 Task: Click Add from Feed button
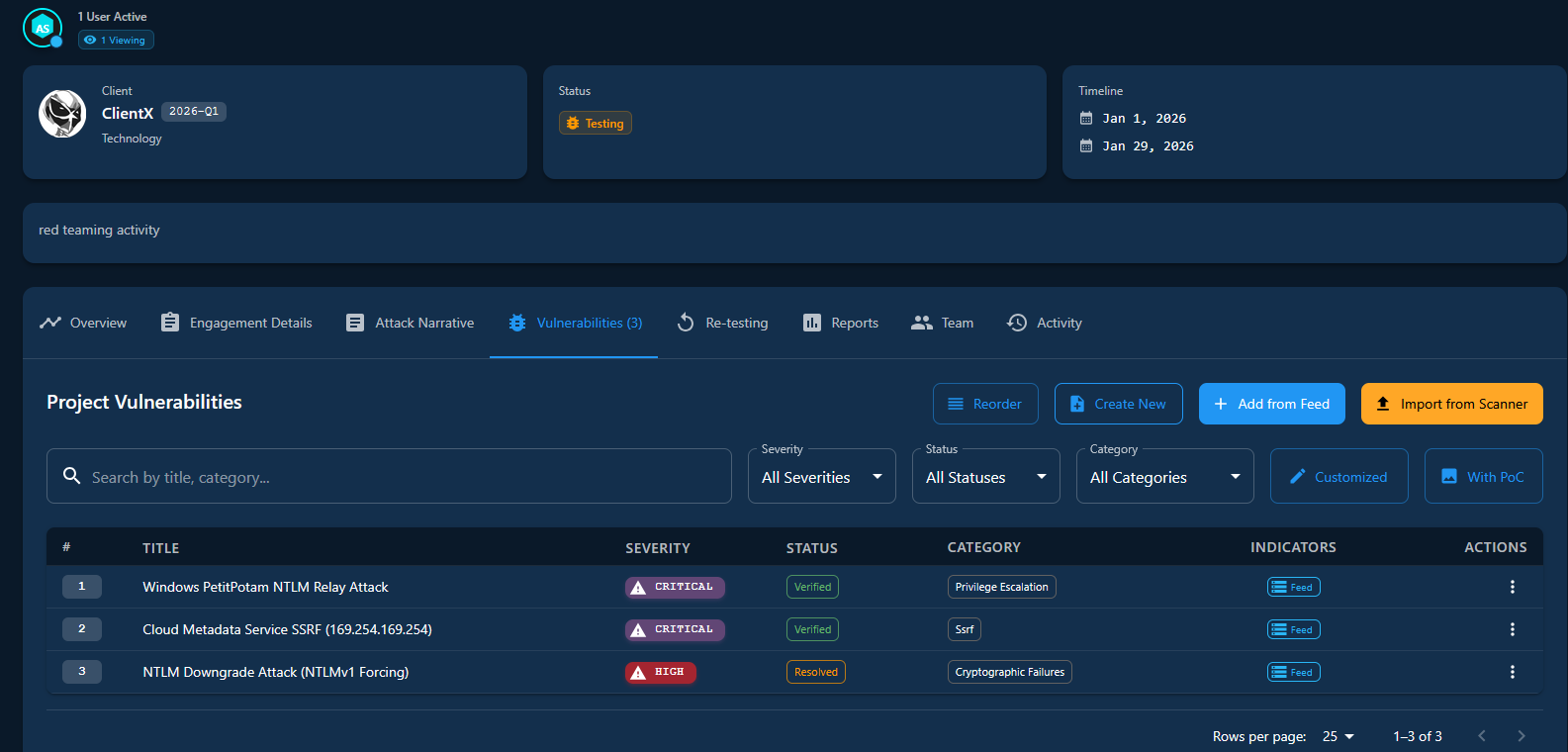tap(1272, 404)
